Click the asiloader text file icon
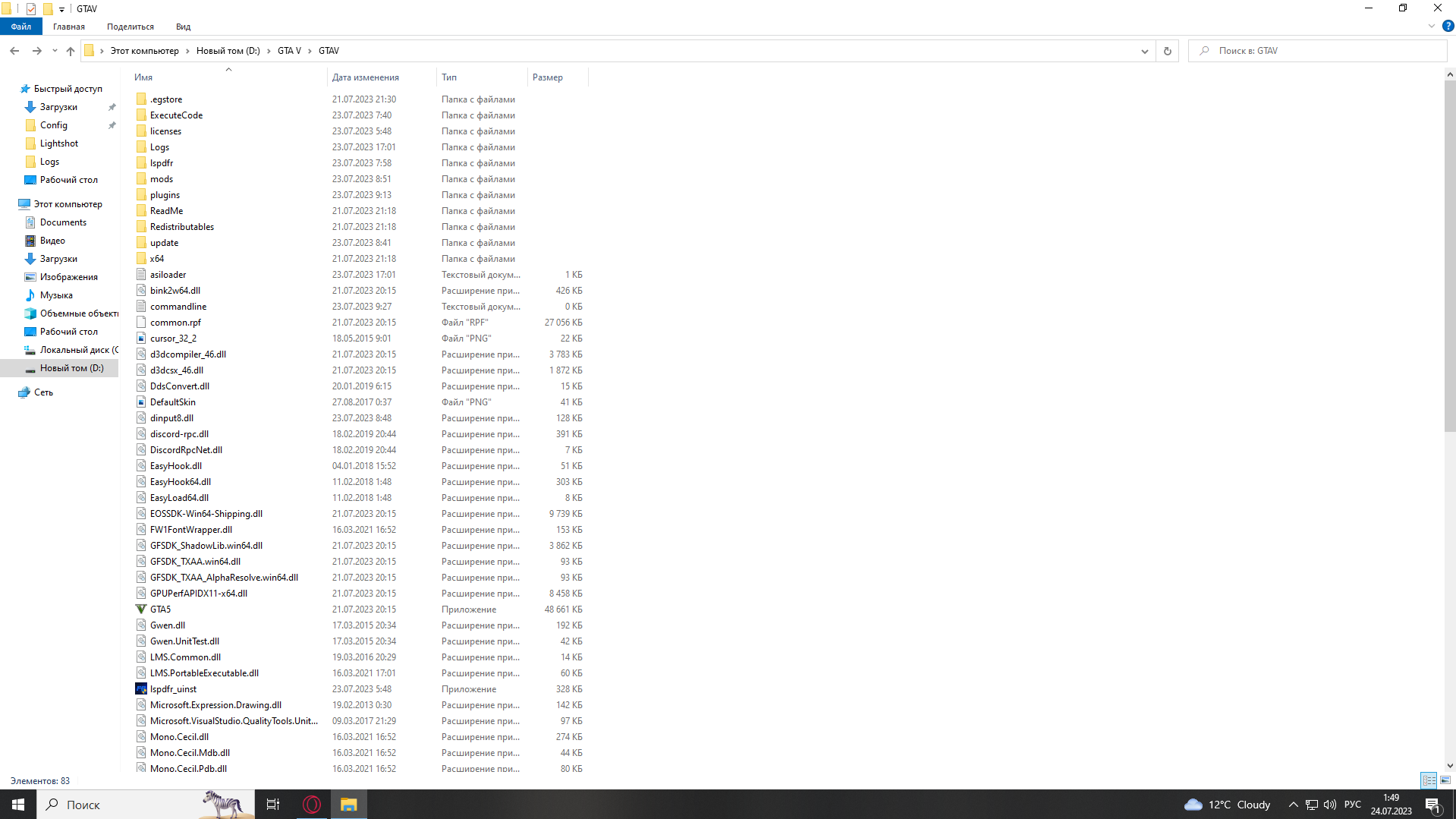1456x819 pixels. click(x=141, y=274)
